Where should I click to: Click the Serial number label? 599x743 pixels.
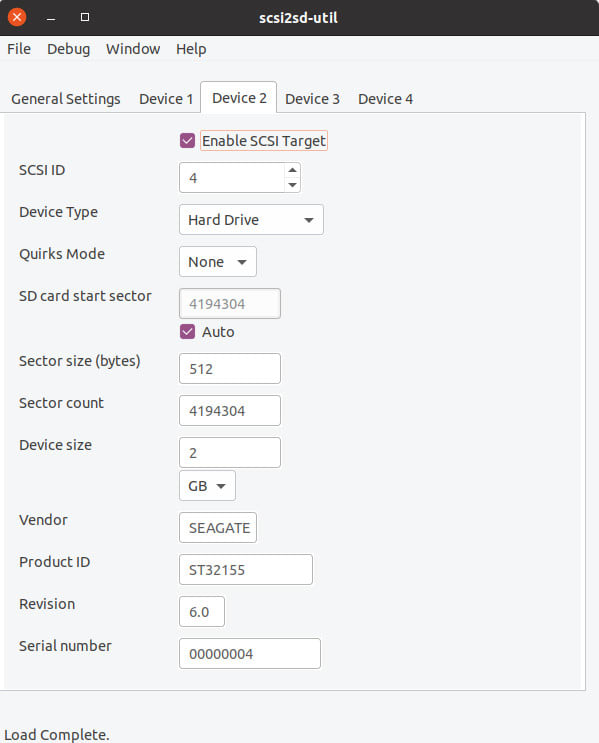pos(65,646)
